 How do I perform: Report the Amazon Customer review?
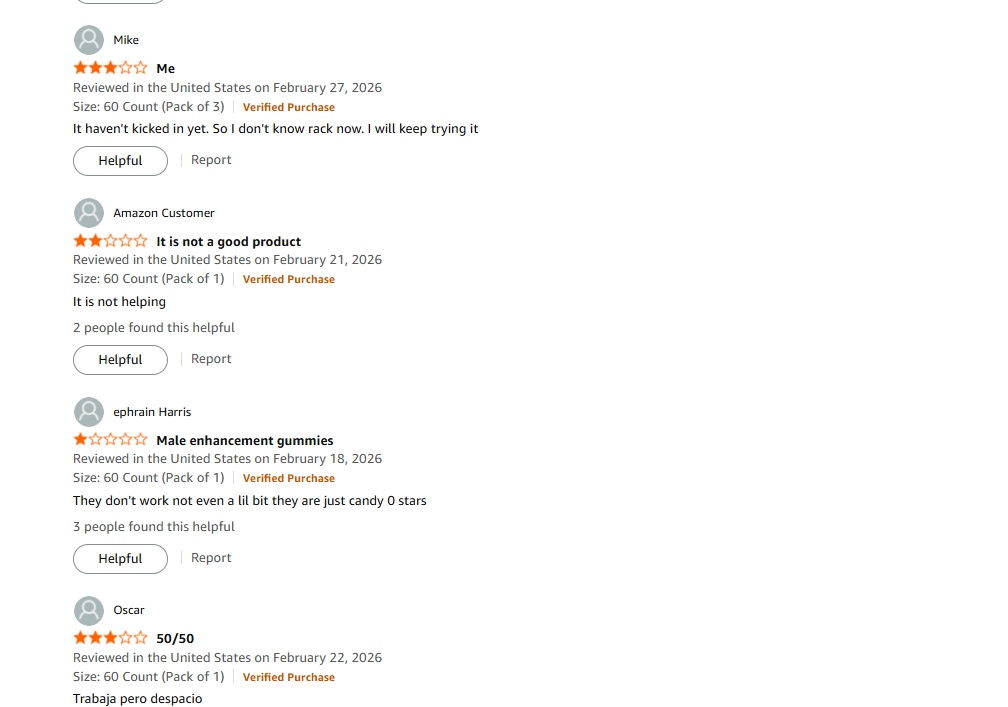[x=211, y=359]
